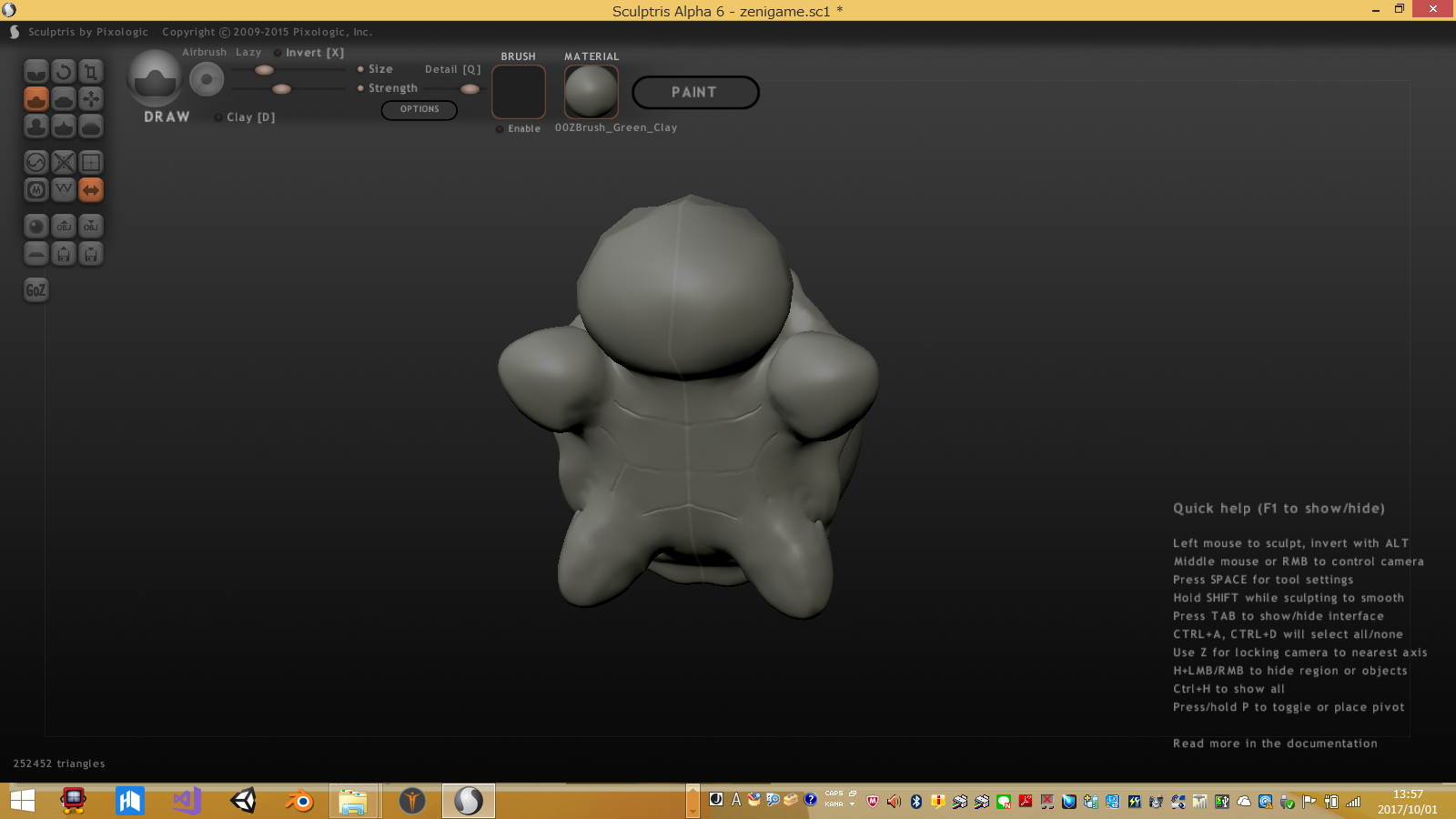Click 'Quick help (F1 to show/hide)' heading
The height and width of the screenshot is (819, 1456).
point(1279,509)
